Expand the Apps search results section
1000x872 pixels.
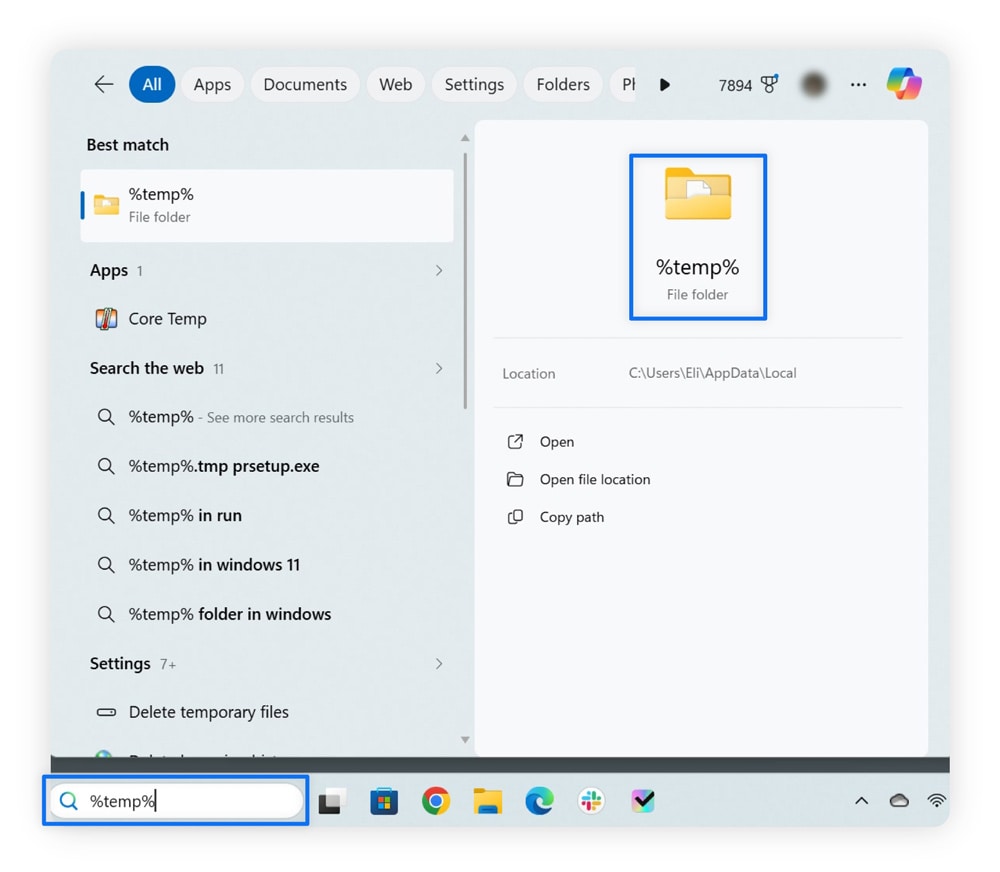(438, 270)
